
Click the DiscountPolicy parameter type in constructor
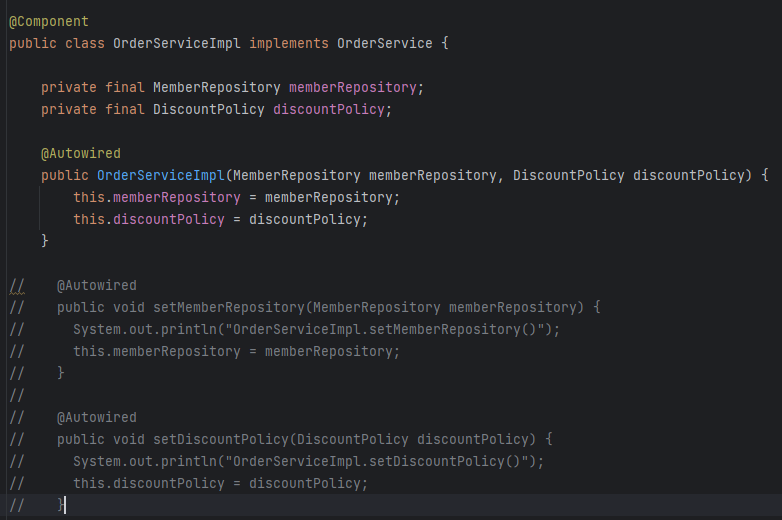(x=569, y=175)
